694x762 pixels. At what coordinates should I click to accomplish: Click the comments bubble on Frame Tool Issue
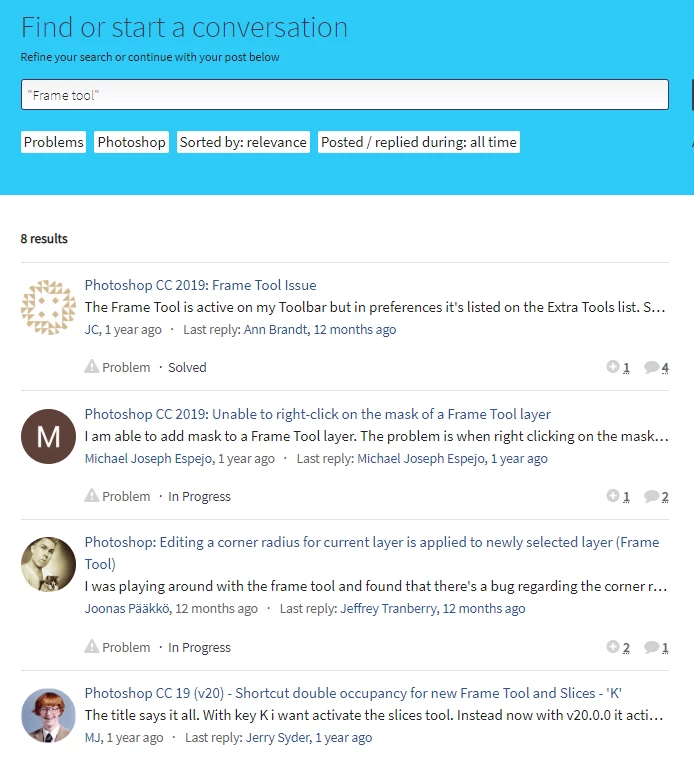point(652,367)
